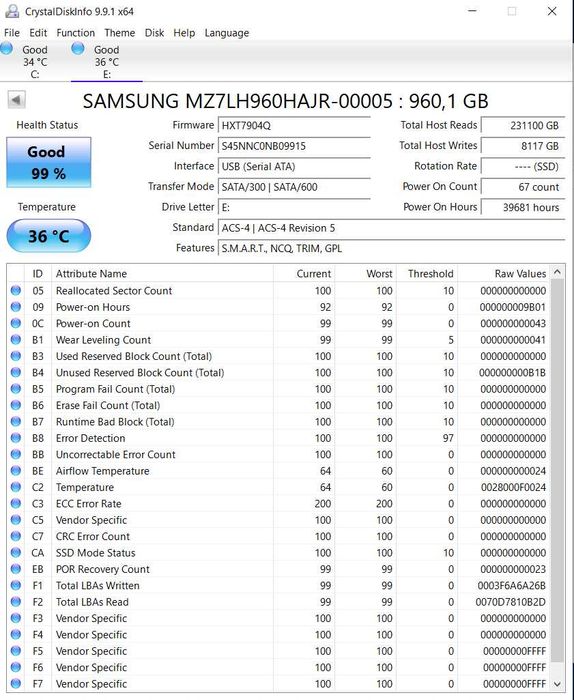Image resolution: width=574 pixels, height=700 pixels.
Task: Go to previous disk with left arrow
Action: pos(17,100)
